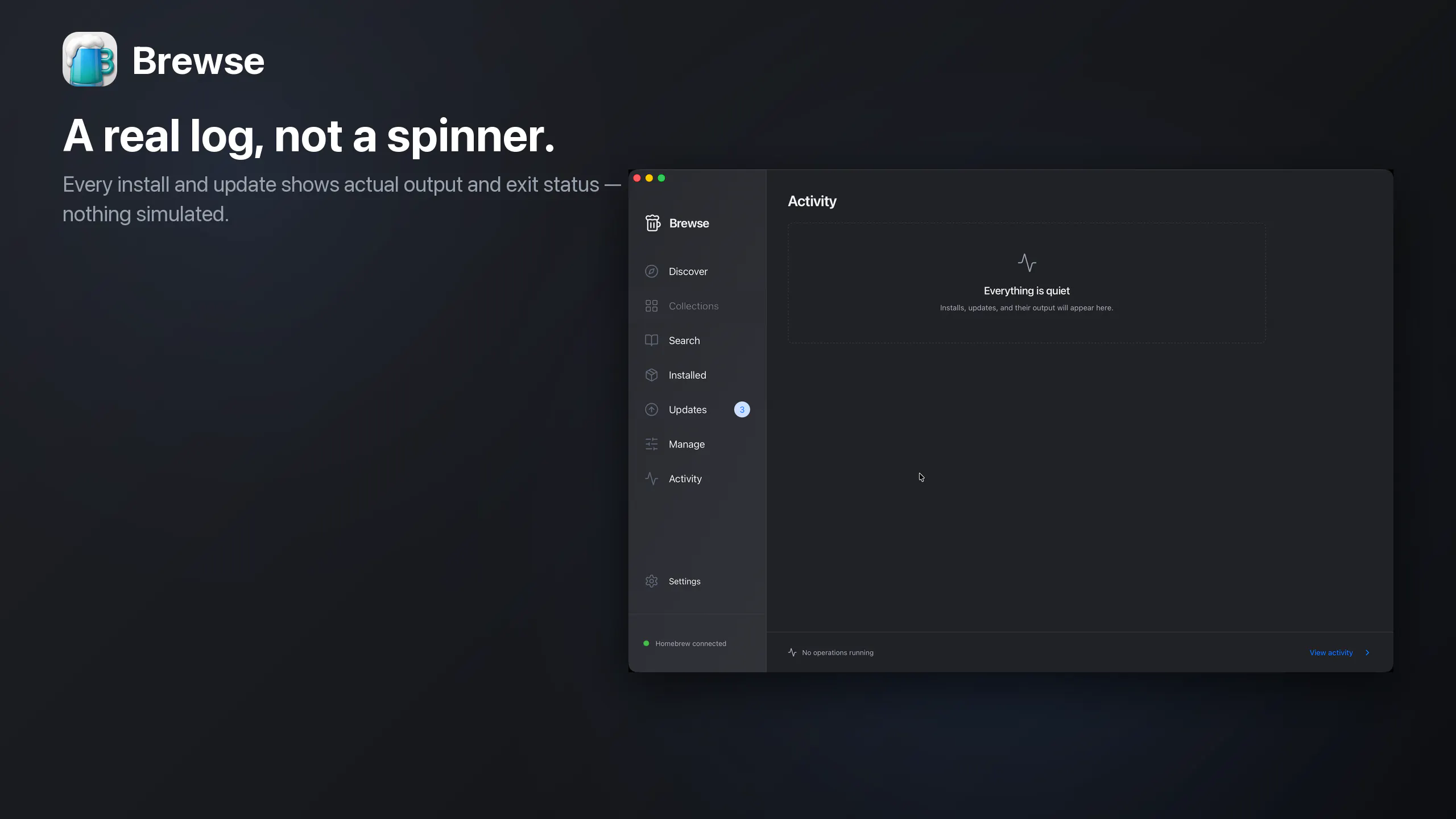
Task: Click the Activity pulse icon in sidebar
Action: (x=652, y=479)
